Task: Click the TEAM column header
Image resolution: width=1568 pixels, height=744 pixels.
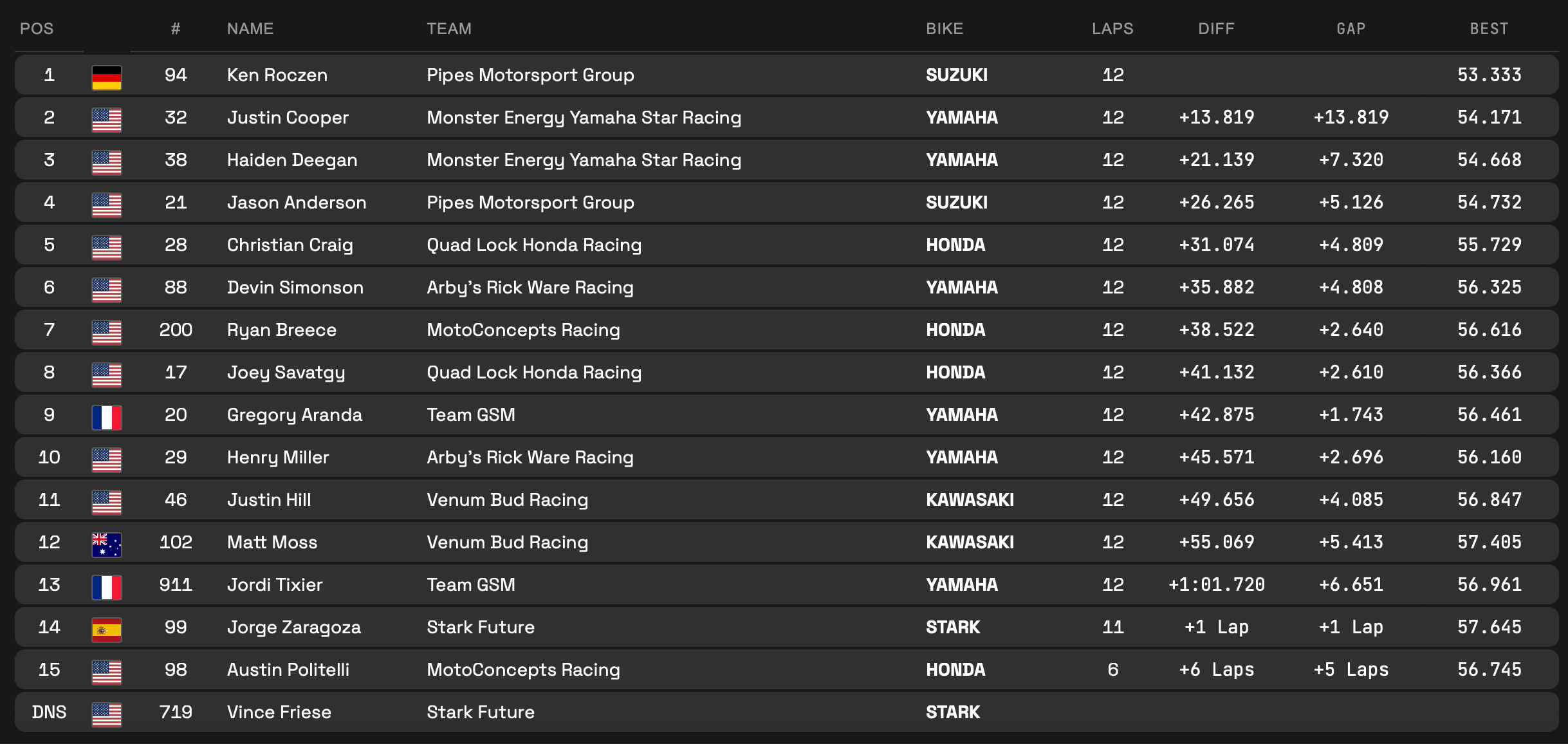Action: tap(449, 29)
